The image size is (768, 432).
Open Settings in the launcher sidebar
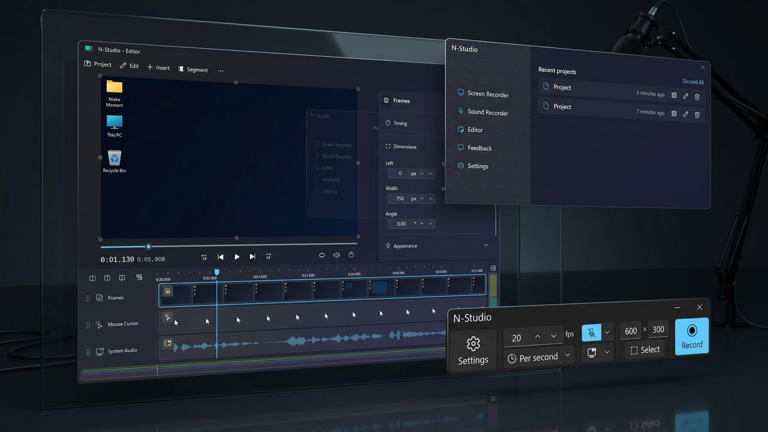473,166
